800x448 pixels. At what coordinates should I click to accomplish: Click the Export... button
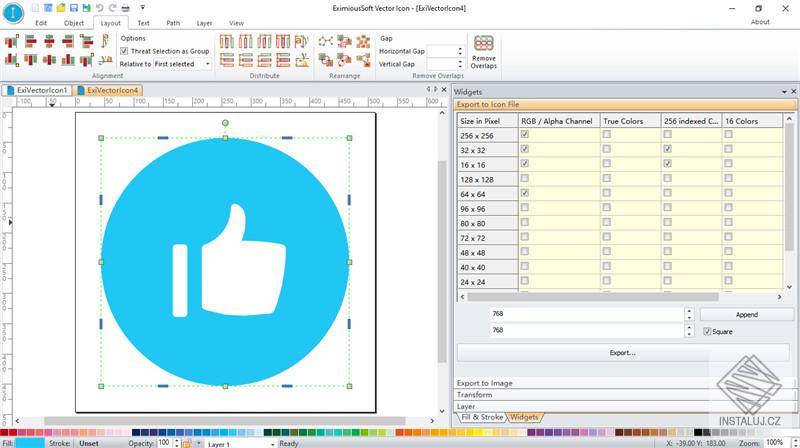pos(622,353)
